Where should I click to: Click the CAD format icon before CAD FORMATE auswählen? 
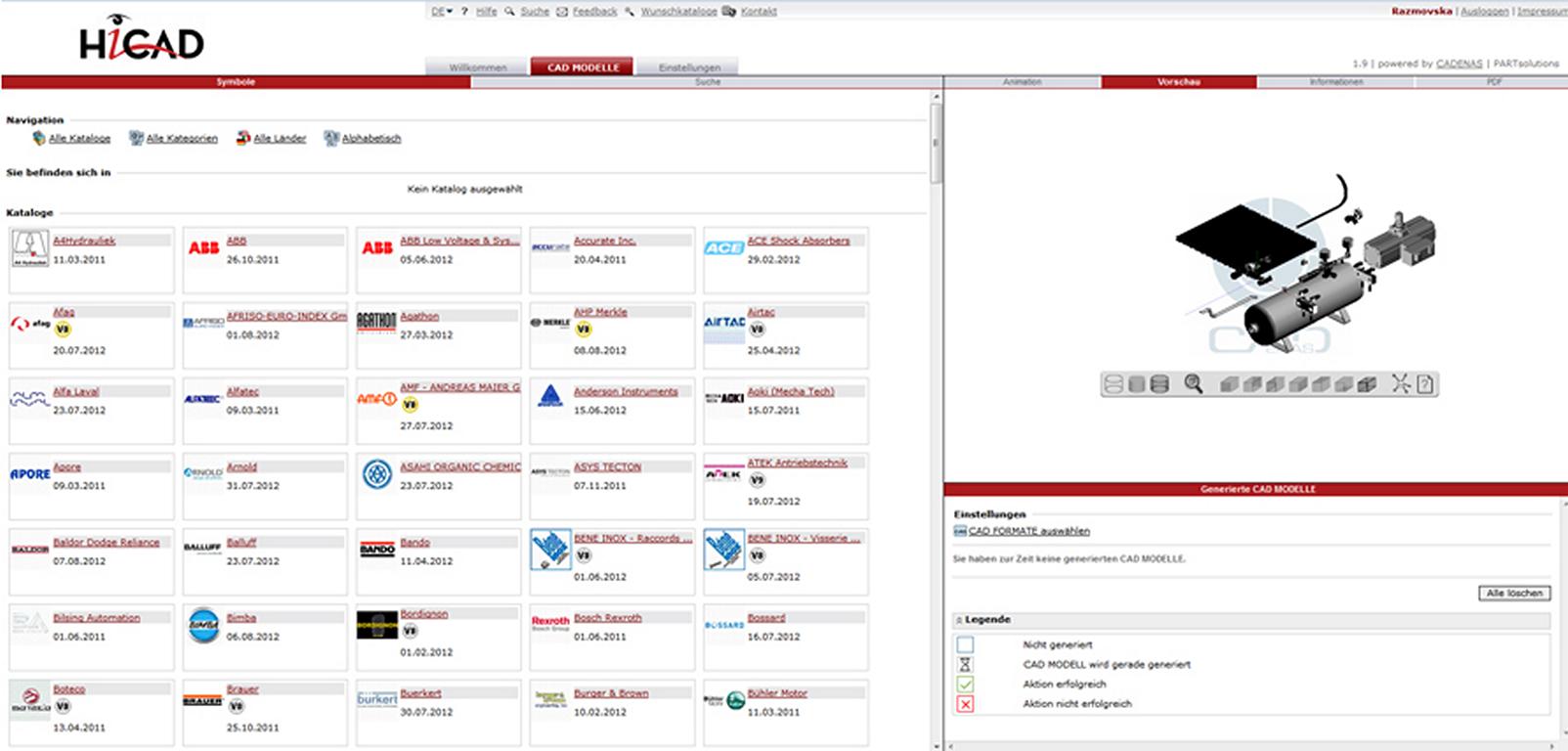960,531
